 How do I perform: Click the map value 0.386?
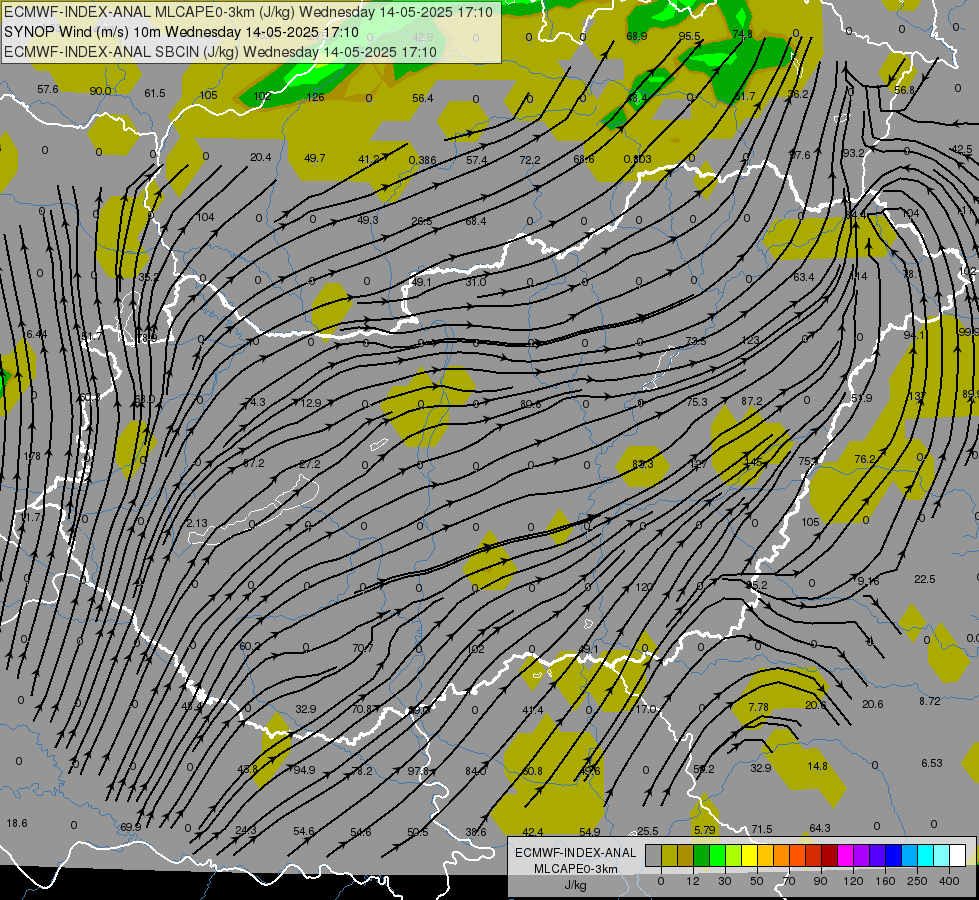pos(422,161)
